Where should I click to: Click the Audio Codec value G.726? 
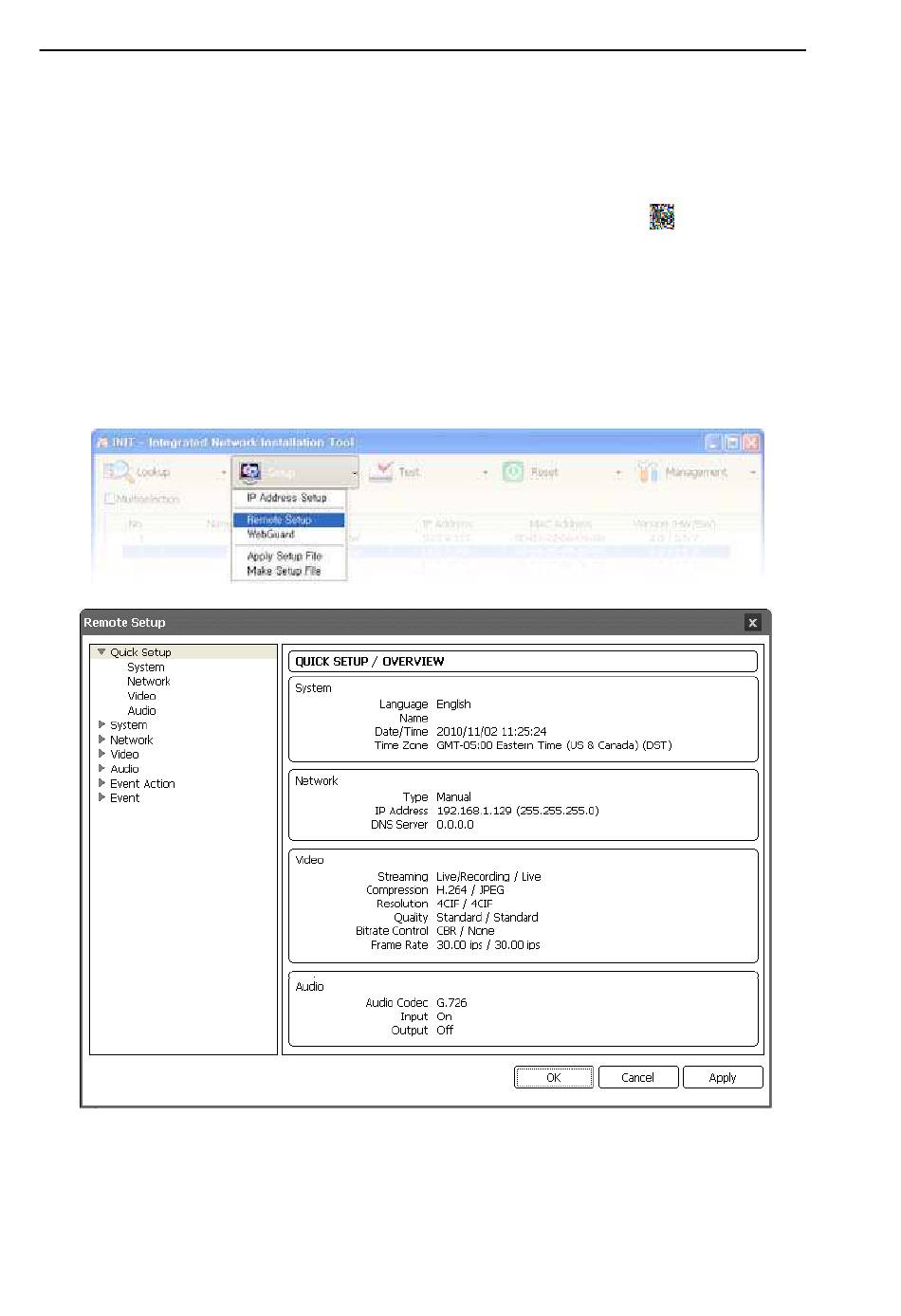(451, 1003)
